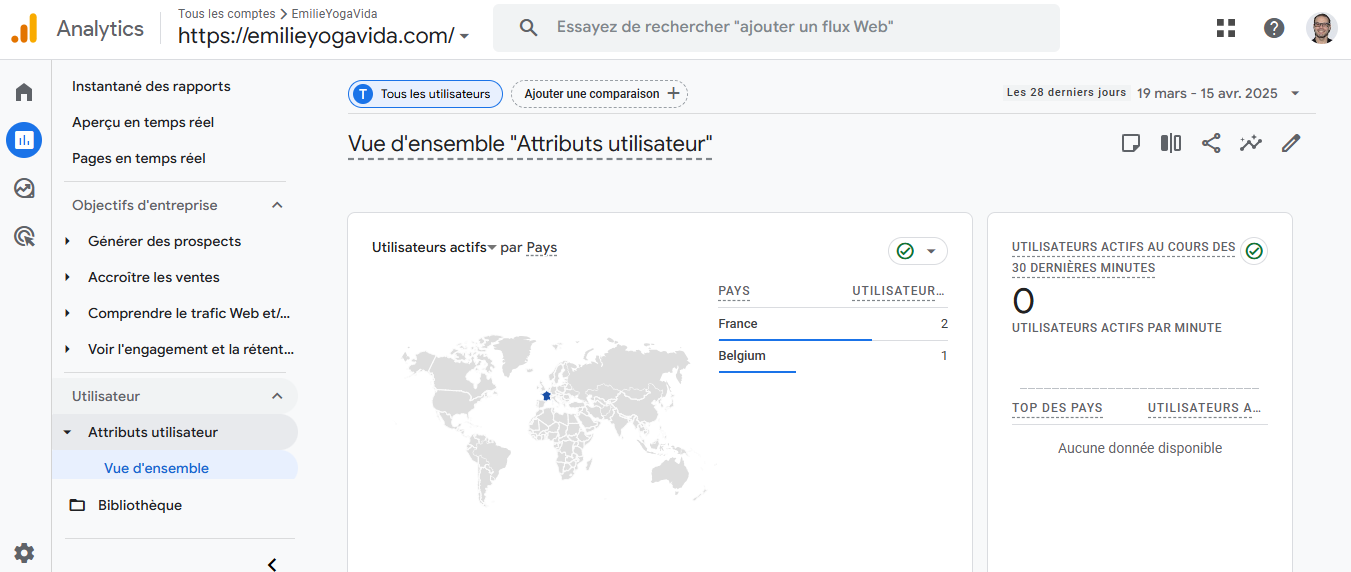Click UTILISATEURS ACTIFS PAR MINUTE label
This screenshot has width=1351, height=572.
1117,327
